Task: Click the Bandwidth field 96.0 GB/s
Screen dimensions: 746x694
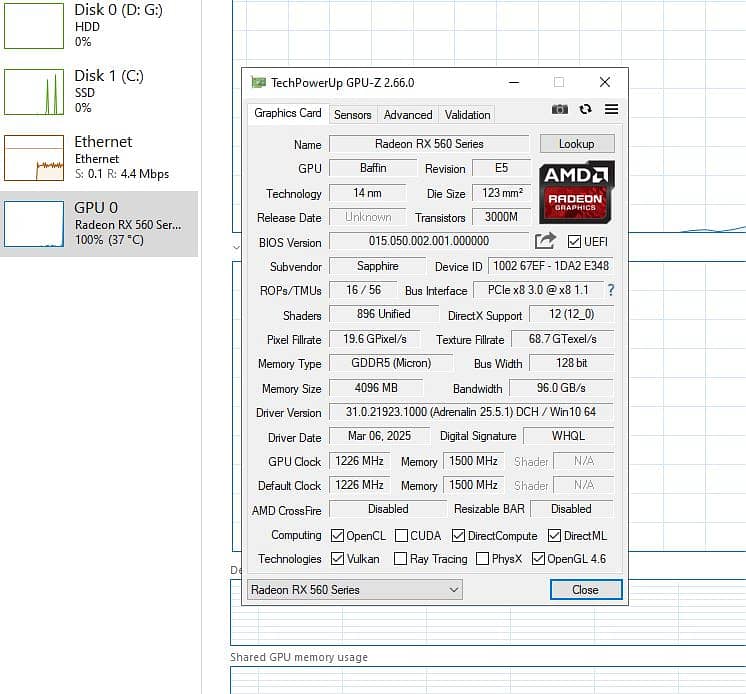Action: click(561, 388)
